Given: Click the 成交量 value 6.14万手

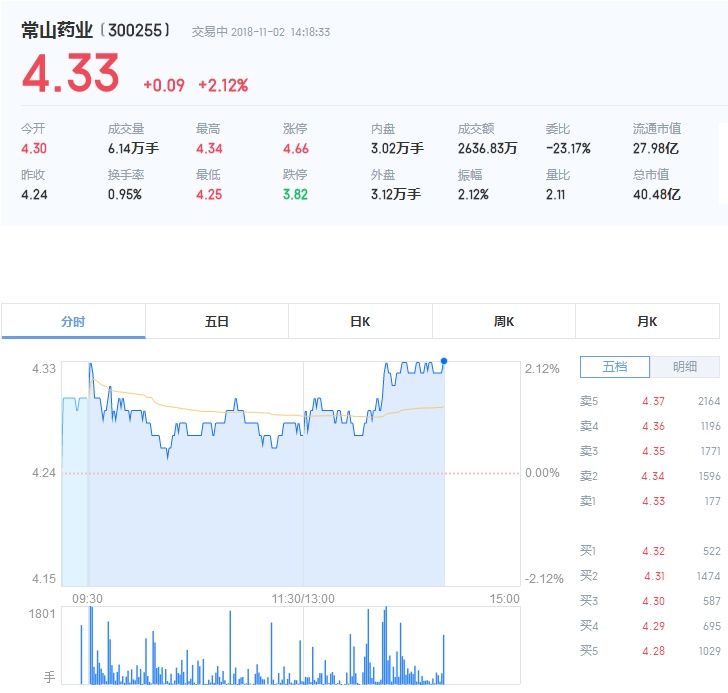Looking at the screenshot, I should coord(133,149).
